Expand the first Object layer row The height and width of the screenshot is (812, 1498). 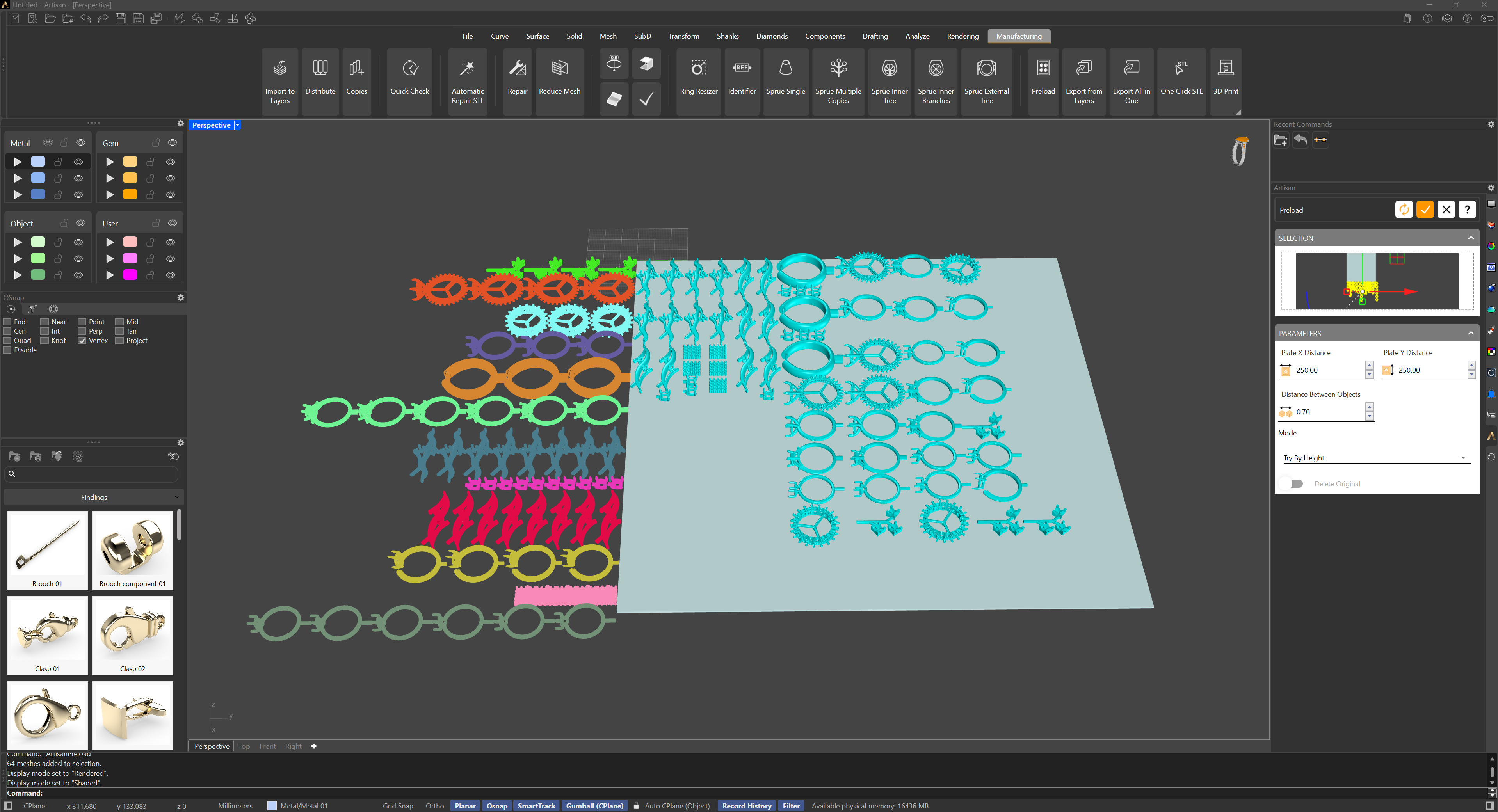18,242
